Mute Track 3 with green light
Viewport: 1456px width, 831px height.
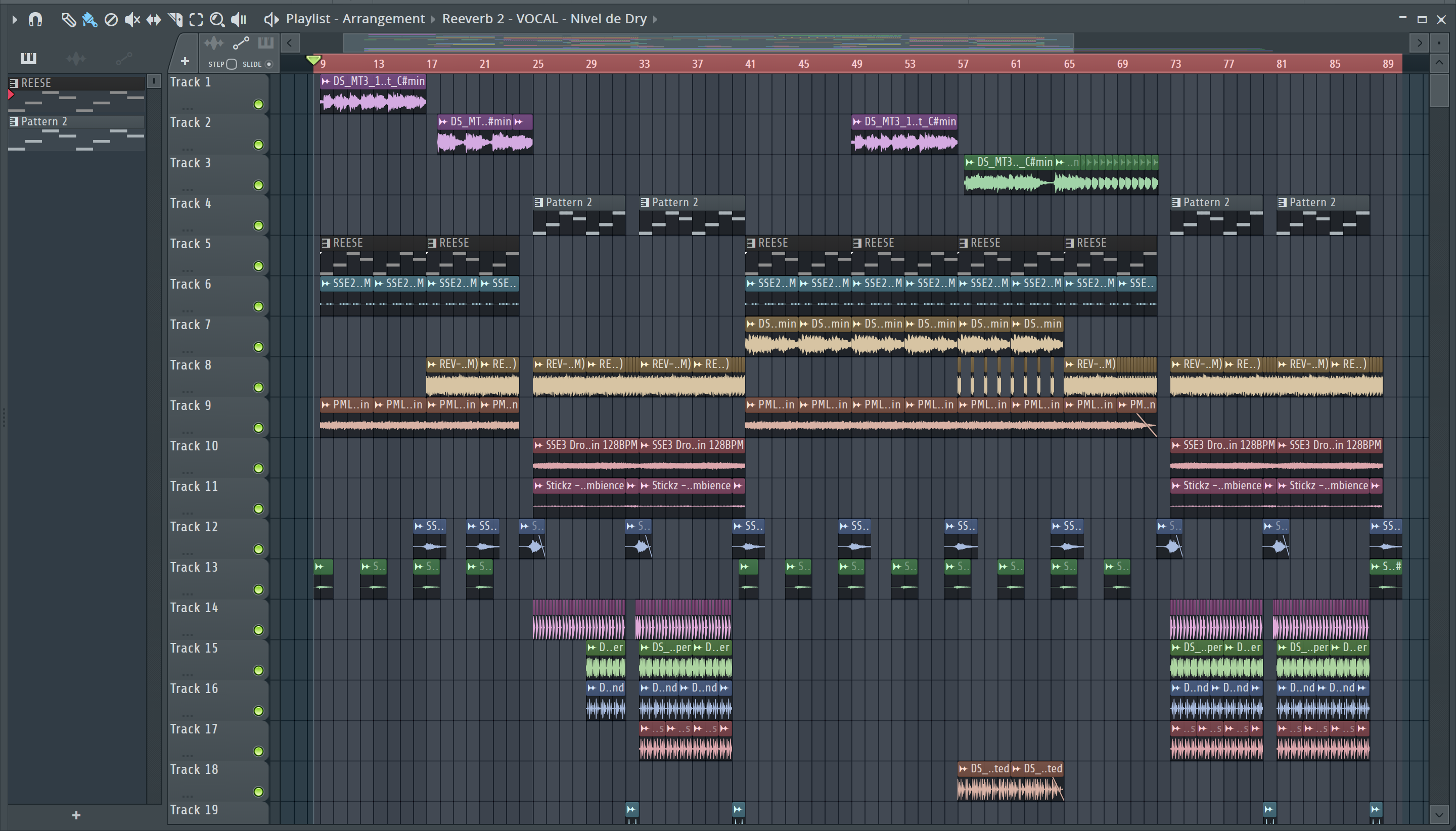[258, 186]
